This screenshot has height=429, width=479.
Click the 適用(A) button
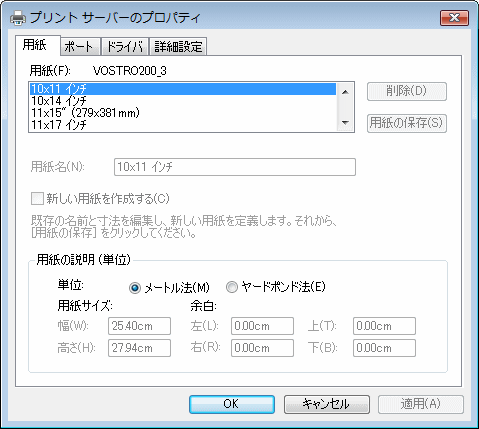point(421,404)
